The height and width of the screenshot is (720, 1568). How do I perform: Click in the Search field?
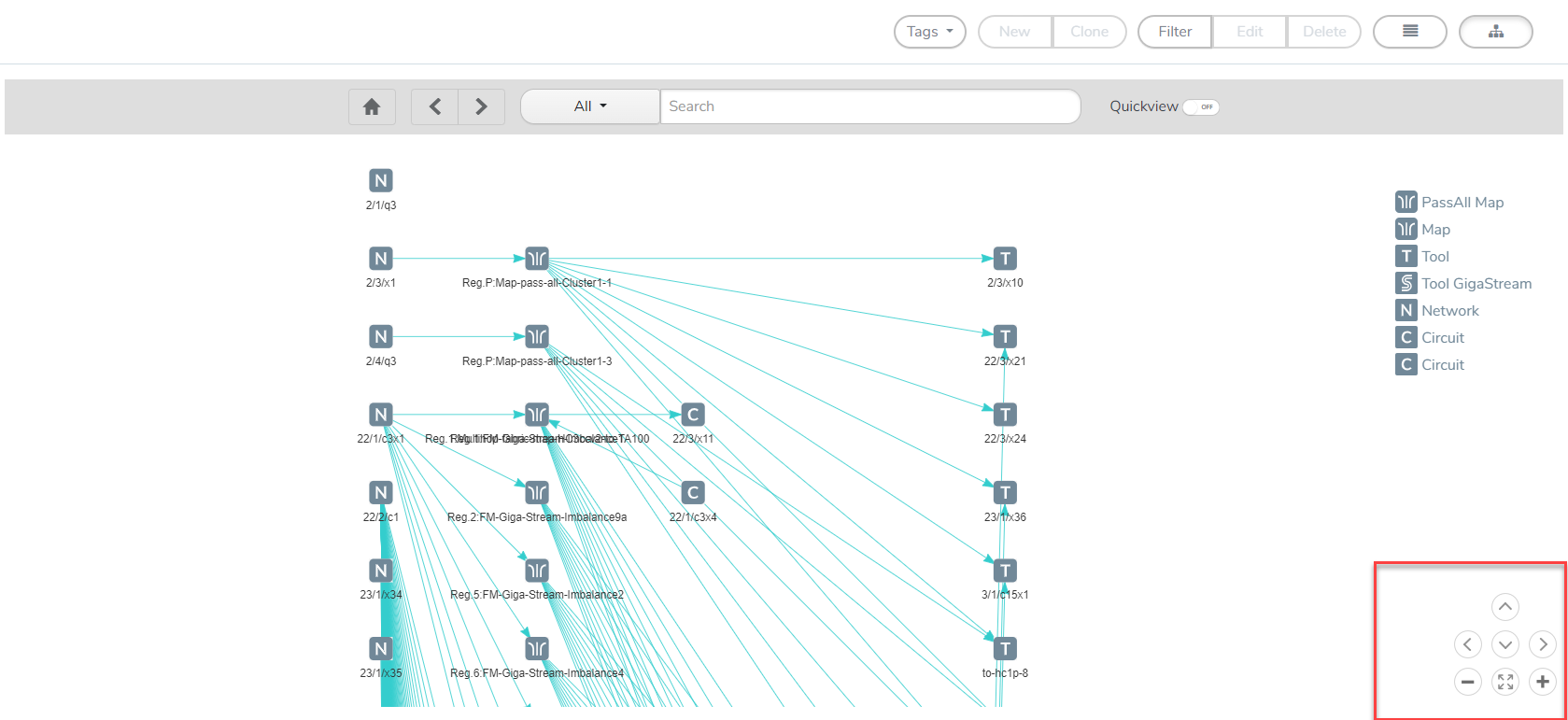869,106
